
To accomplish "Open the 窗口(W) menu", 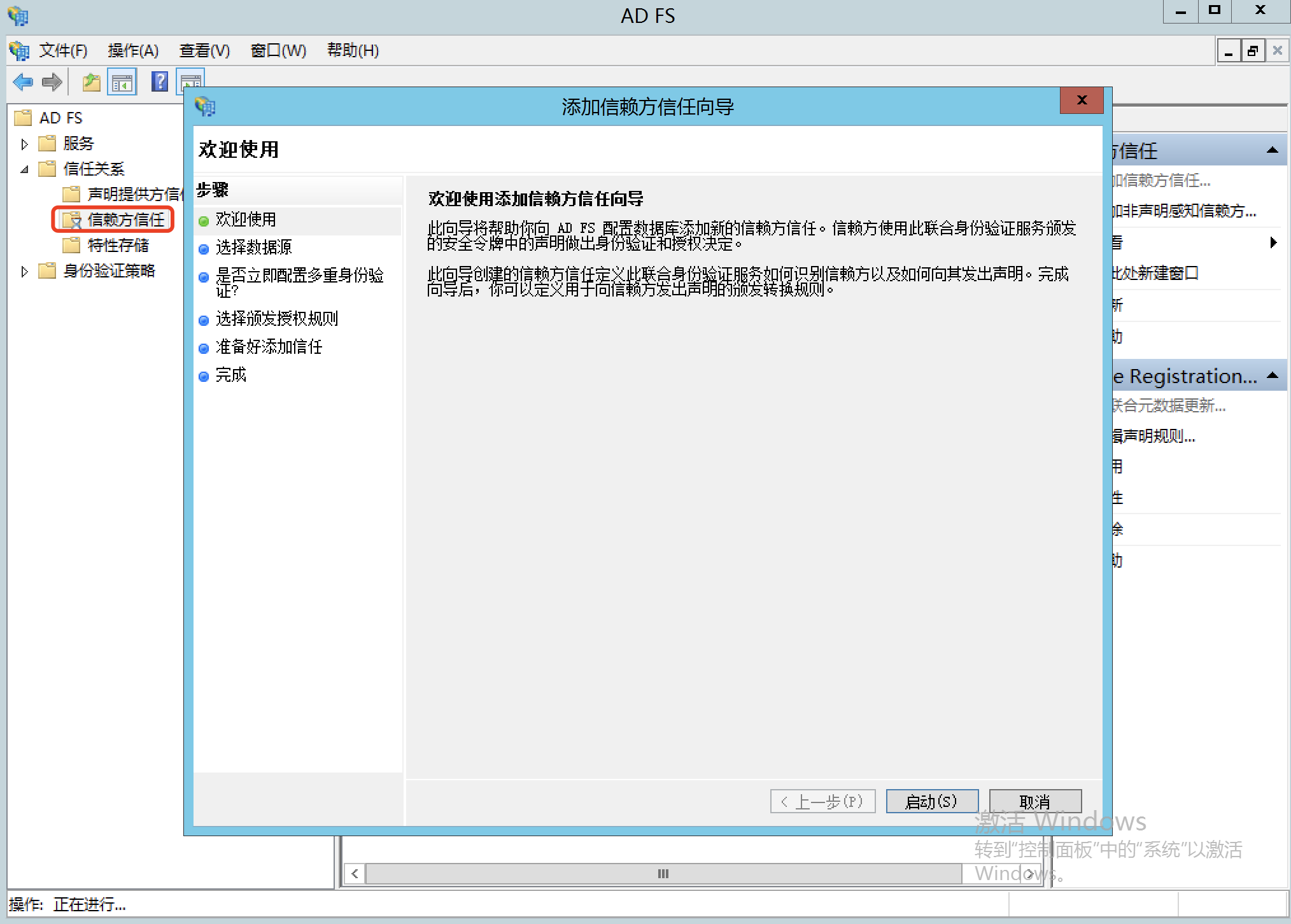I will point(278,50).
